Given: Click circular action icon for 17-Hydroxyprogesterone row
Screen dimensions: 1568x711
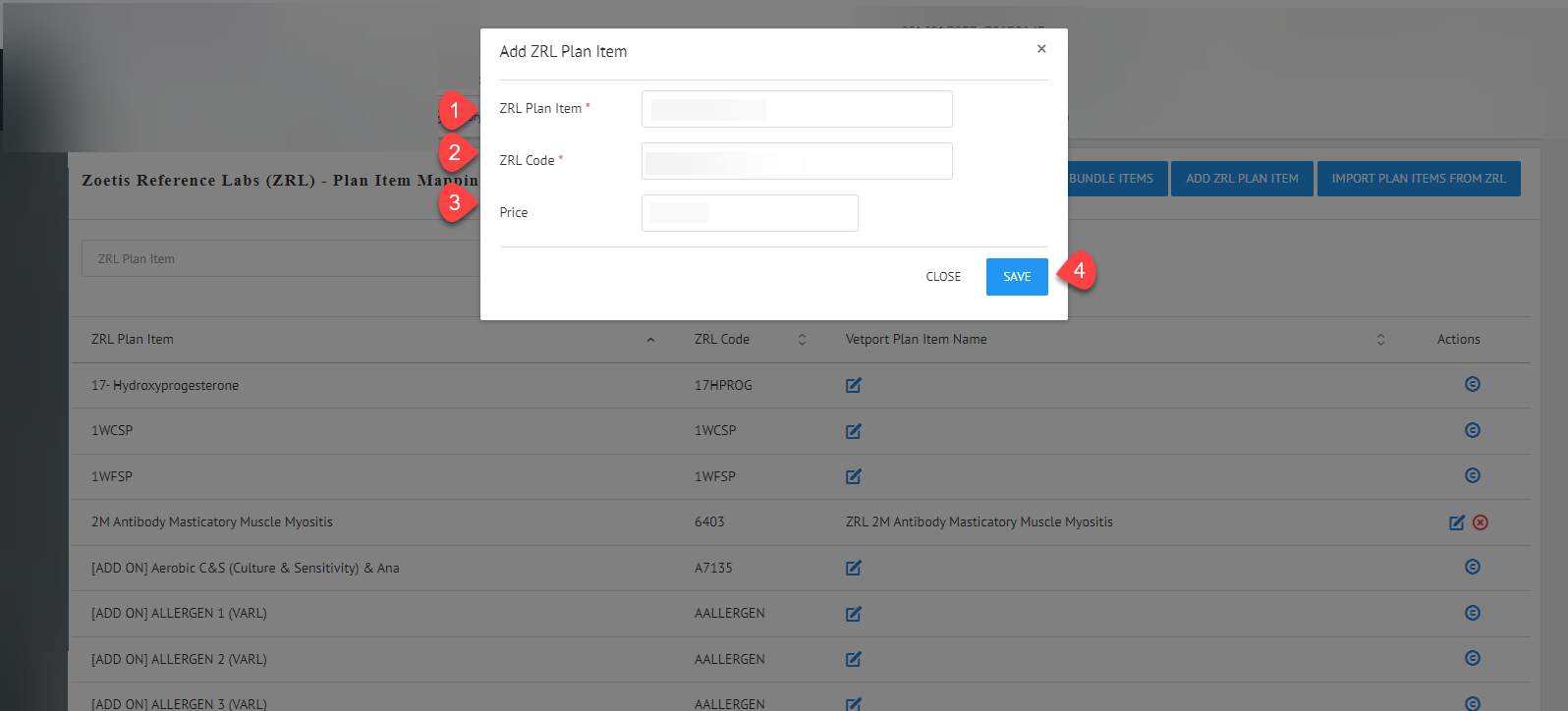Looking at the screenshot, I should click(1473, 384).
